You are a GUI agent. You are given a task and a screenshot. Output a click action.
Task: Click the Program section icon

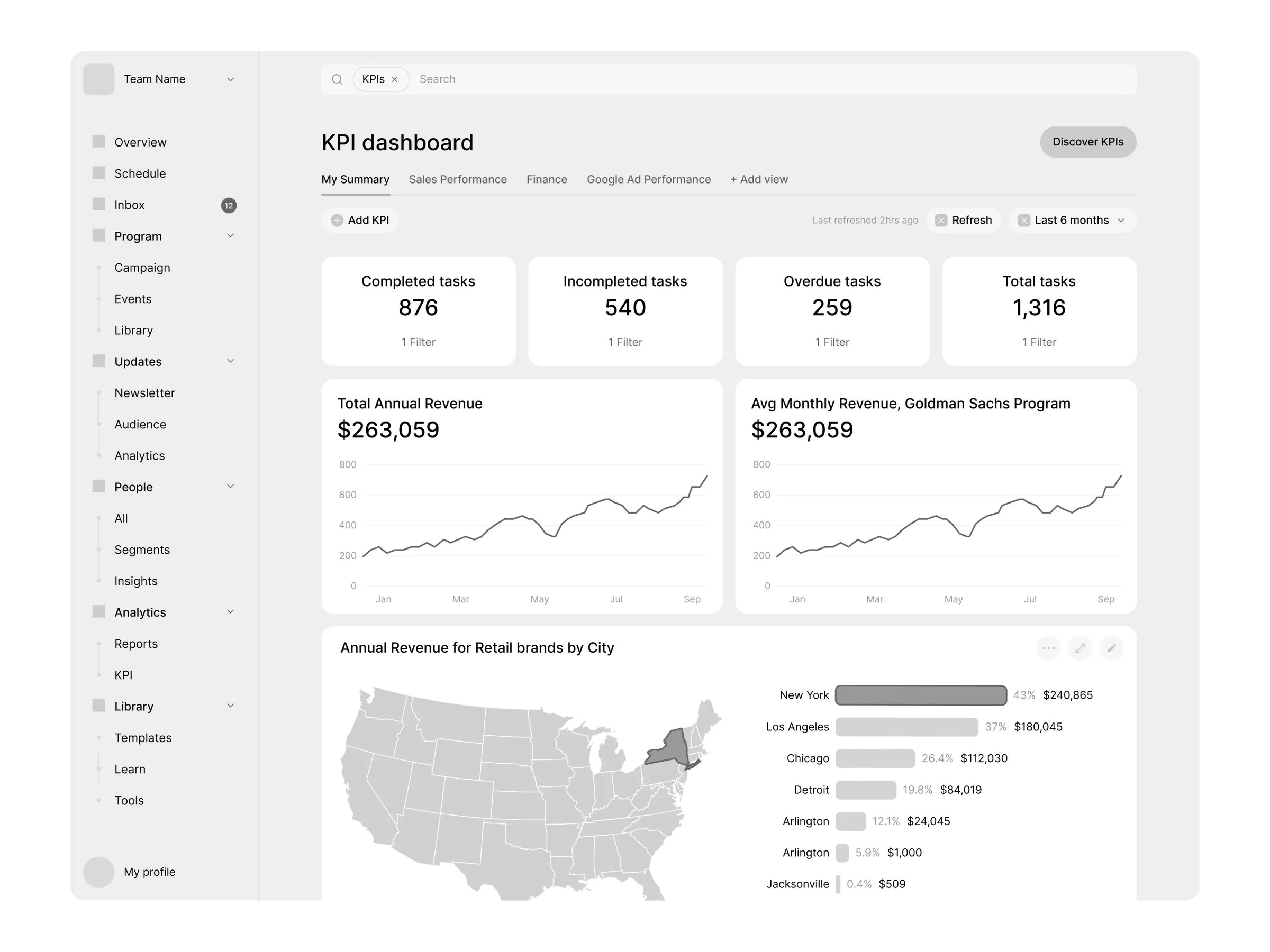99,235
